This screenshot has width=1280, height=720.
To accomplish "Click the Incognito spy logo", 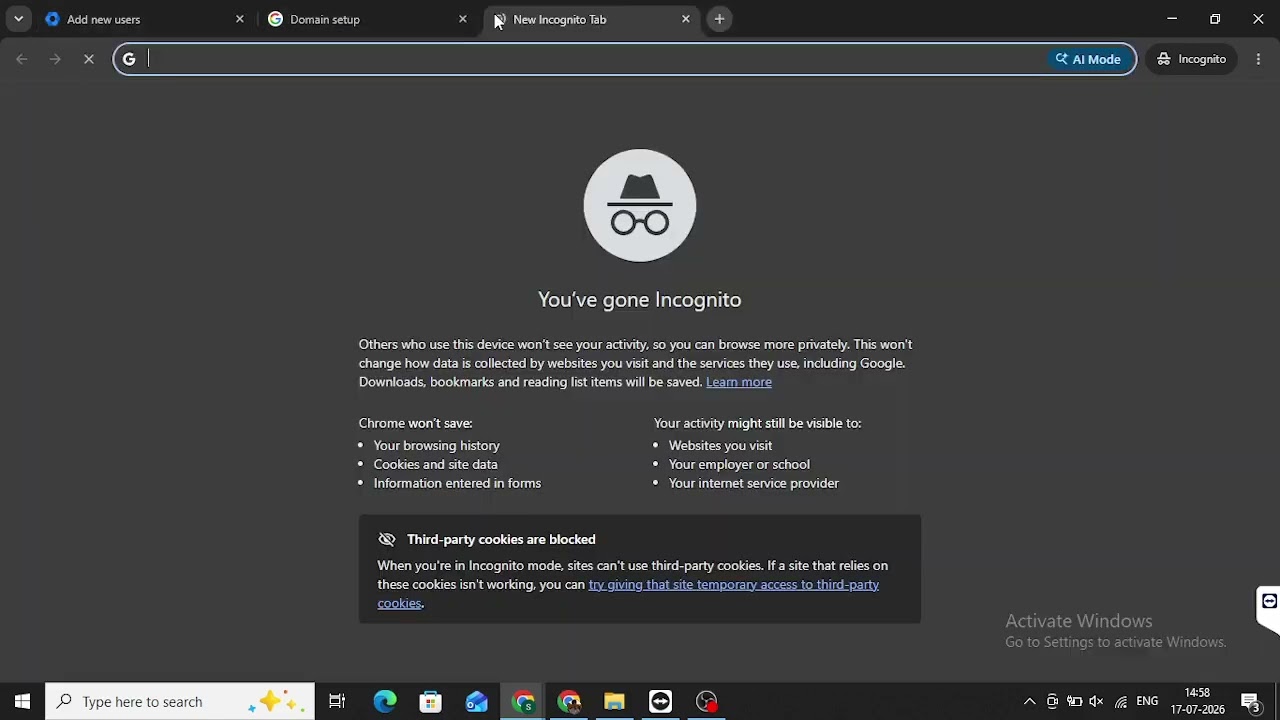I will point(640,205).
